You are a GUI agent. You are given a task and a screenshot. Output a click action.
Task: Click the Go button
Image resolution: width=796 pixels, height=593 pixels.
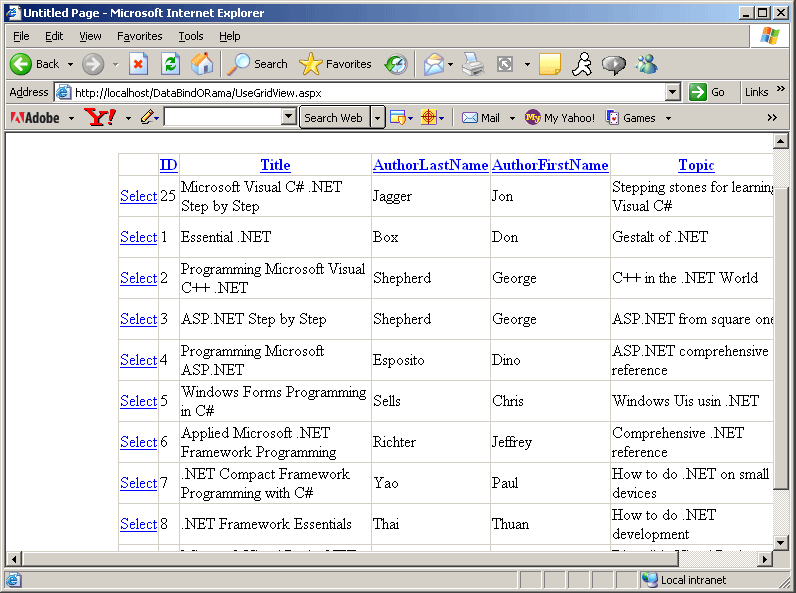coord(708,92)
